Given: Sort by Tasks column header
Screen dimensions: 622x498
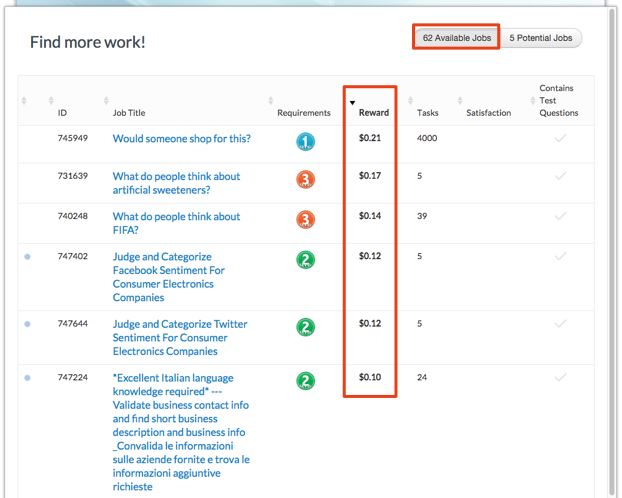Looking at the screenshot, I should point(427,113).
